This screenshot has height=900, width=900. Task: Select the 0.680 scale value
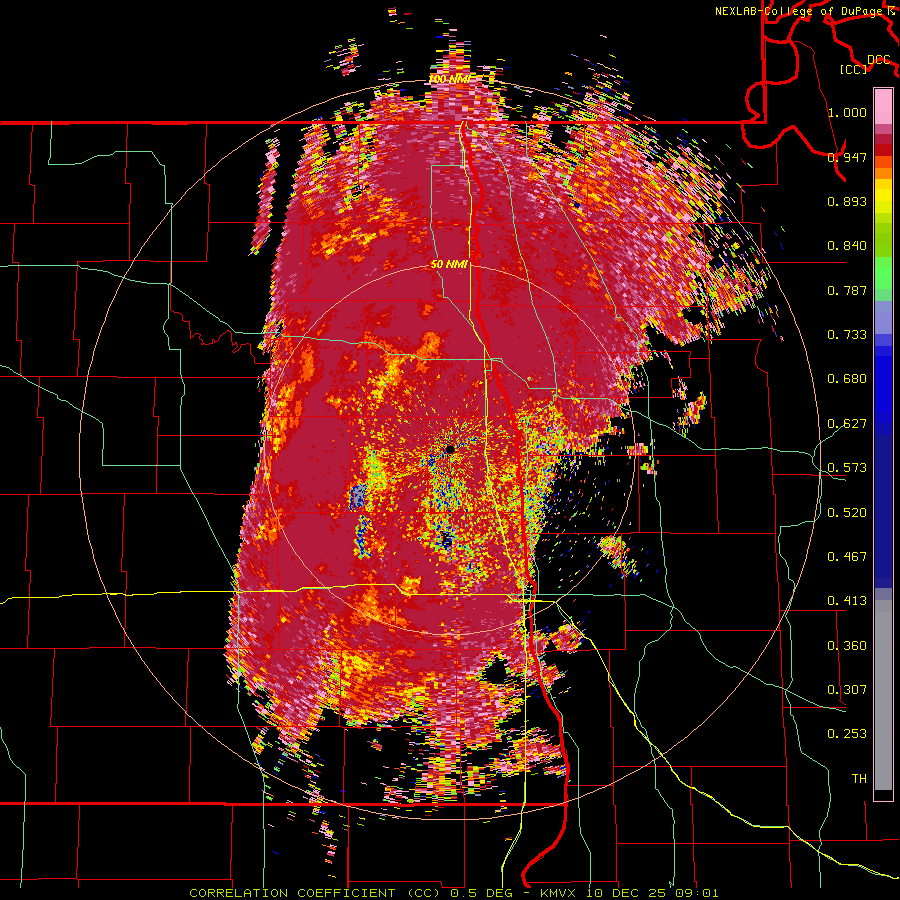(x=847, y=379)
